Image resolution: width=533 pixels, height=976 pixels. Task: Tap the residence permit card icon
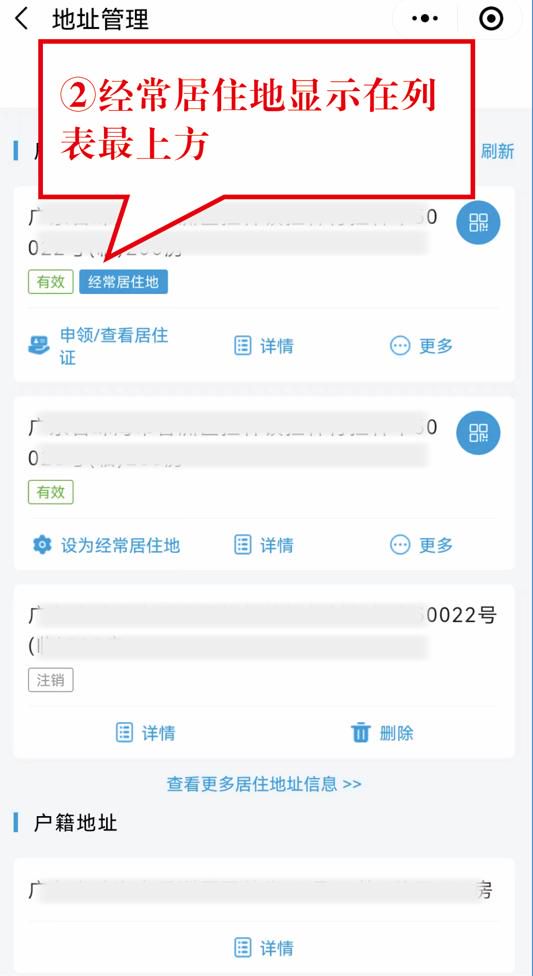click(x=39, y=345)
